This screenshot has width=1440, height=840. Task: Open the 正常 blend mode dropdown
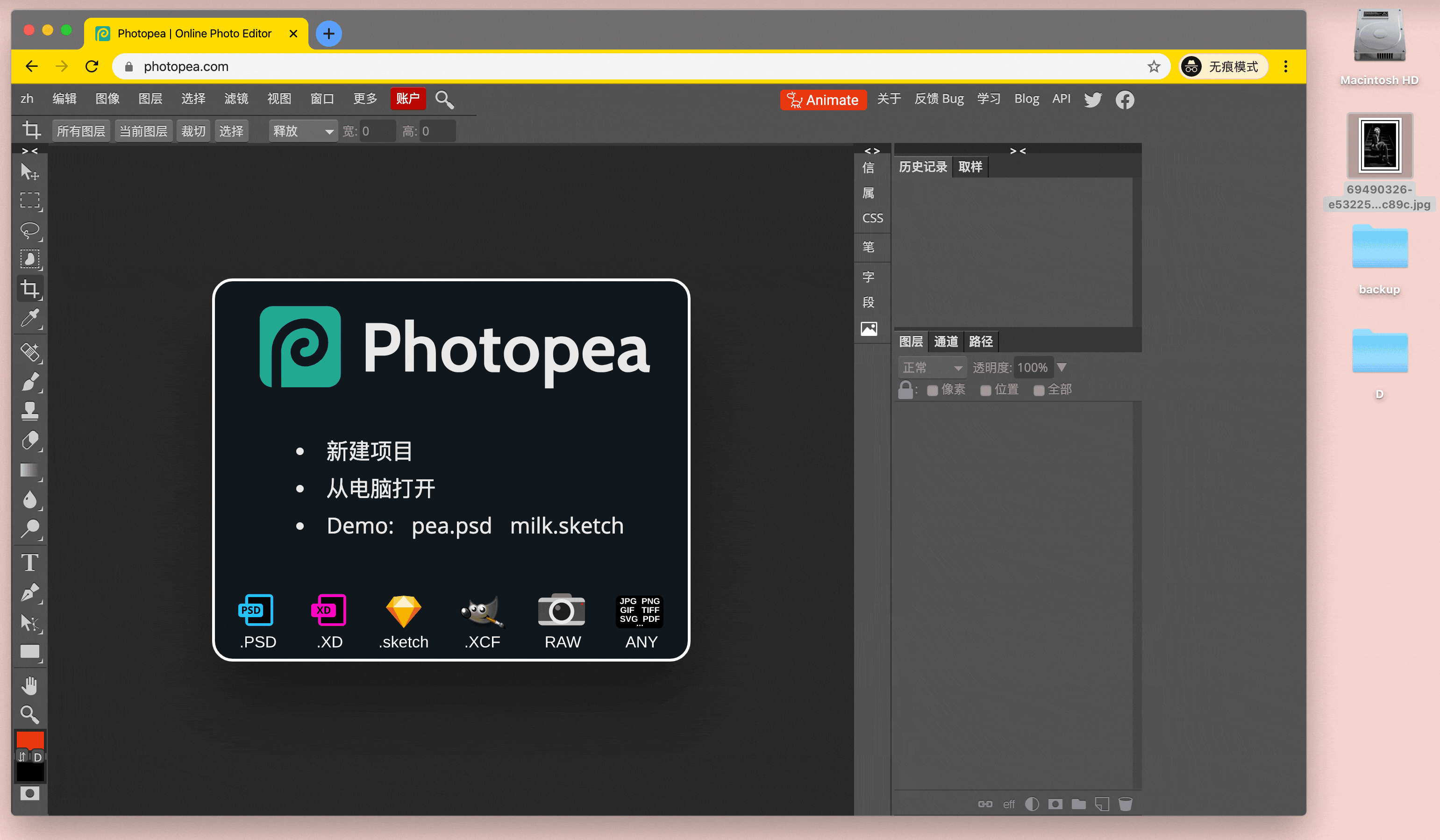click(932, 367)
